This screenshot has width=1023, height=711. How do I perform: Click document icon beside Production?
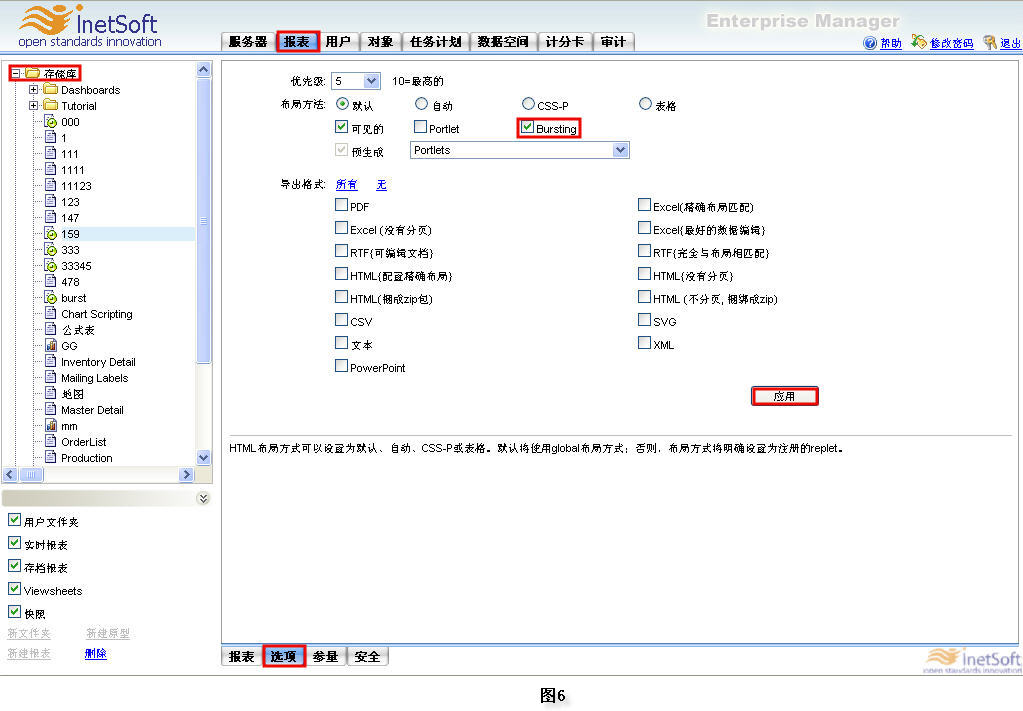coord(50,458)
